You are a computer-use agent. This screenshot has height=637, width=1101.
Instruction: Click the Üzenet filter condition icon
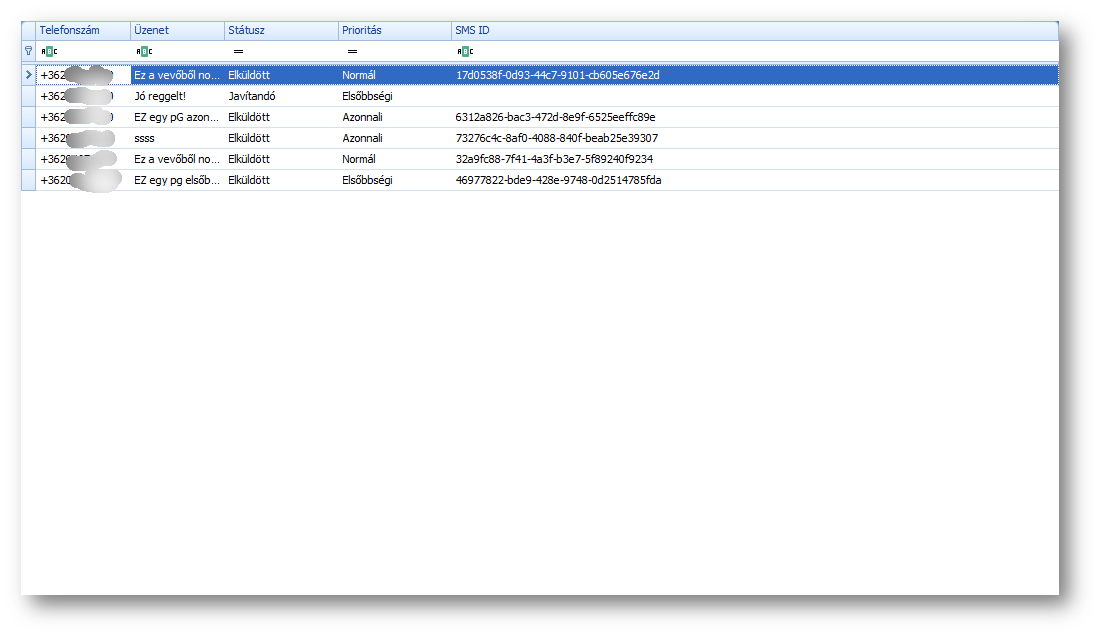[143, 51]
